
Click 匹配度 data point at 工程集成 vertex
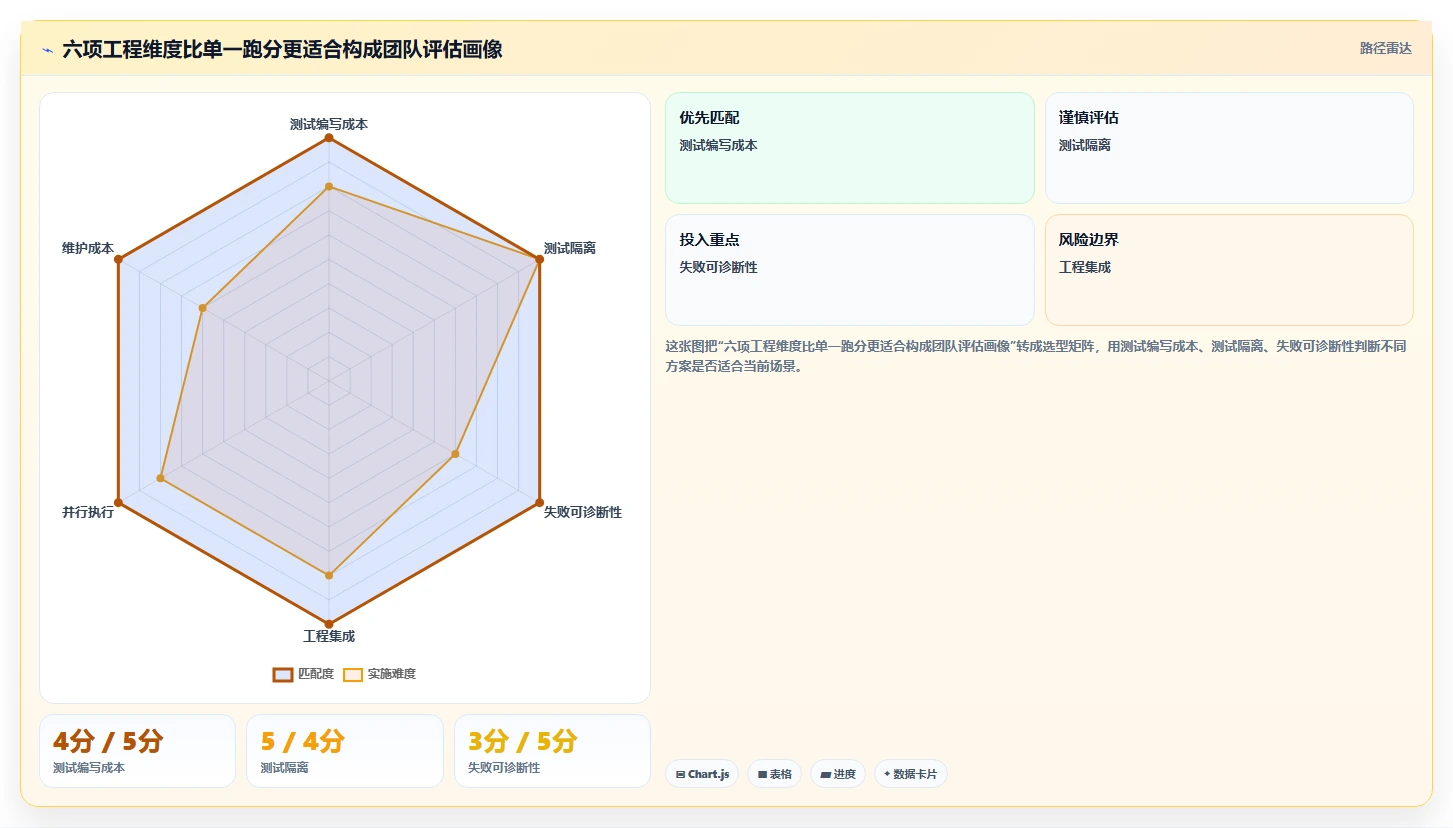coord(329,624)
